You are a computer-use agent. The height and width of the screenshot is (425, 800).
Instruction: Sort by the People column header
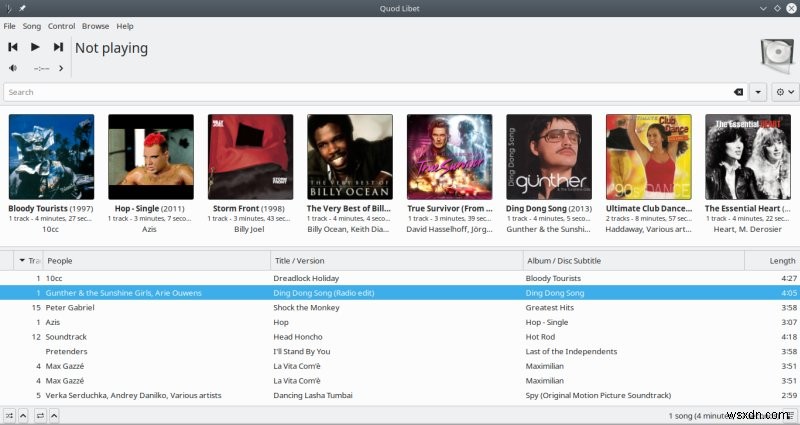coord(157,261)
